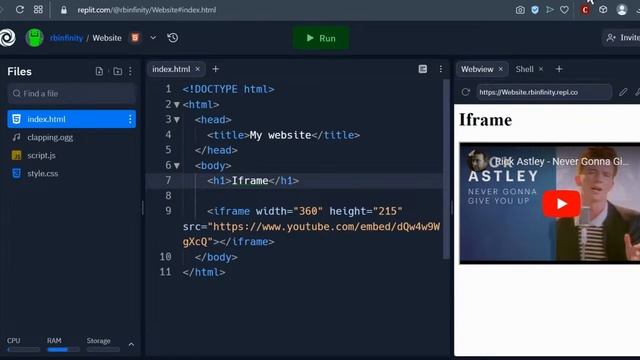Click the browser send flow icon

coord(550,9)
